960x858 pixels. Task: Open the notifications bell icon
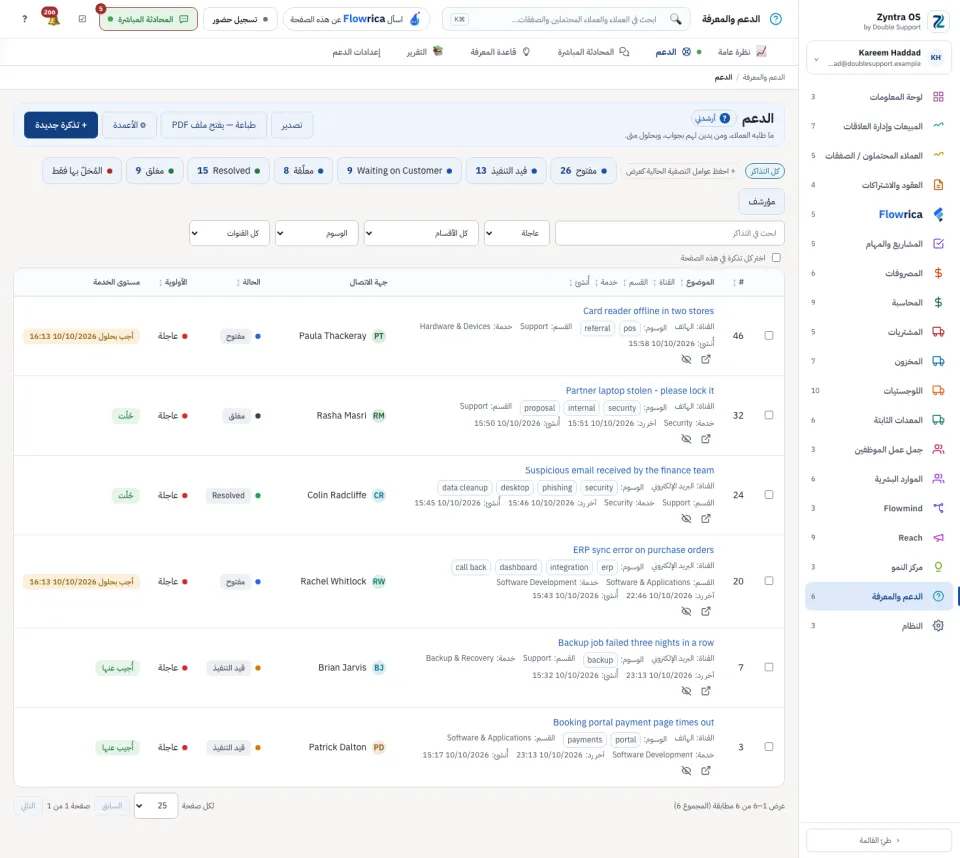click(x=52, y=18)
